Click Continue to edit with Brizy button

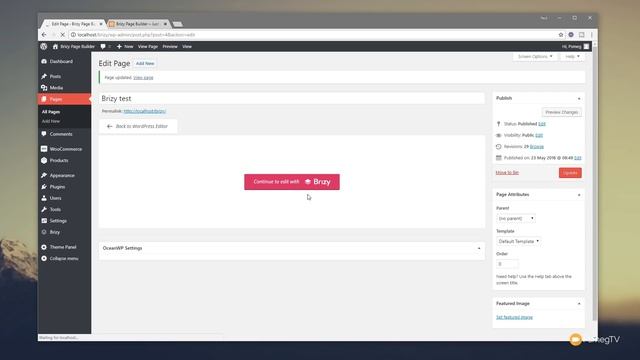[x=292, y=182]
